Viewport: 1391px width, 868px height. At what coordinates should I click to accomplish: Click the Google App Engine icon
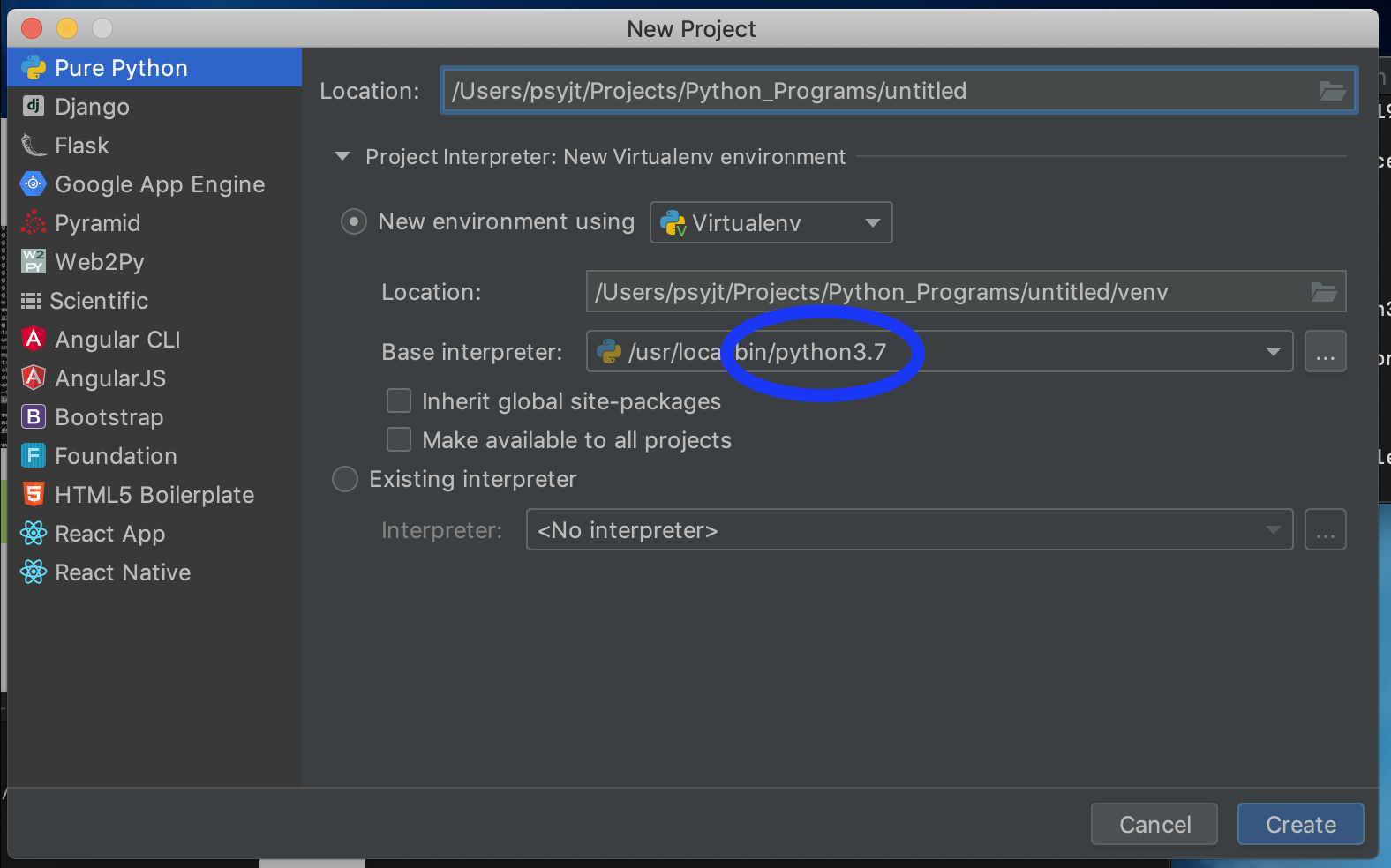pos(33,184)
